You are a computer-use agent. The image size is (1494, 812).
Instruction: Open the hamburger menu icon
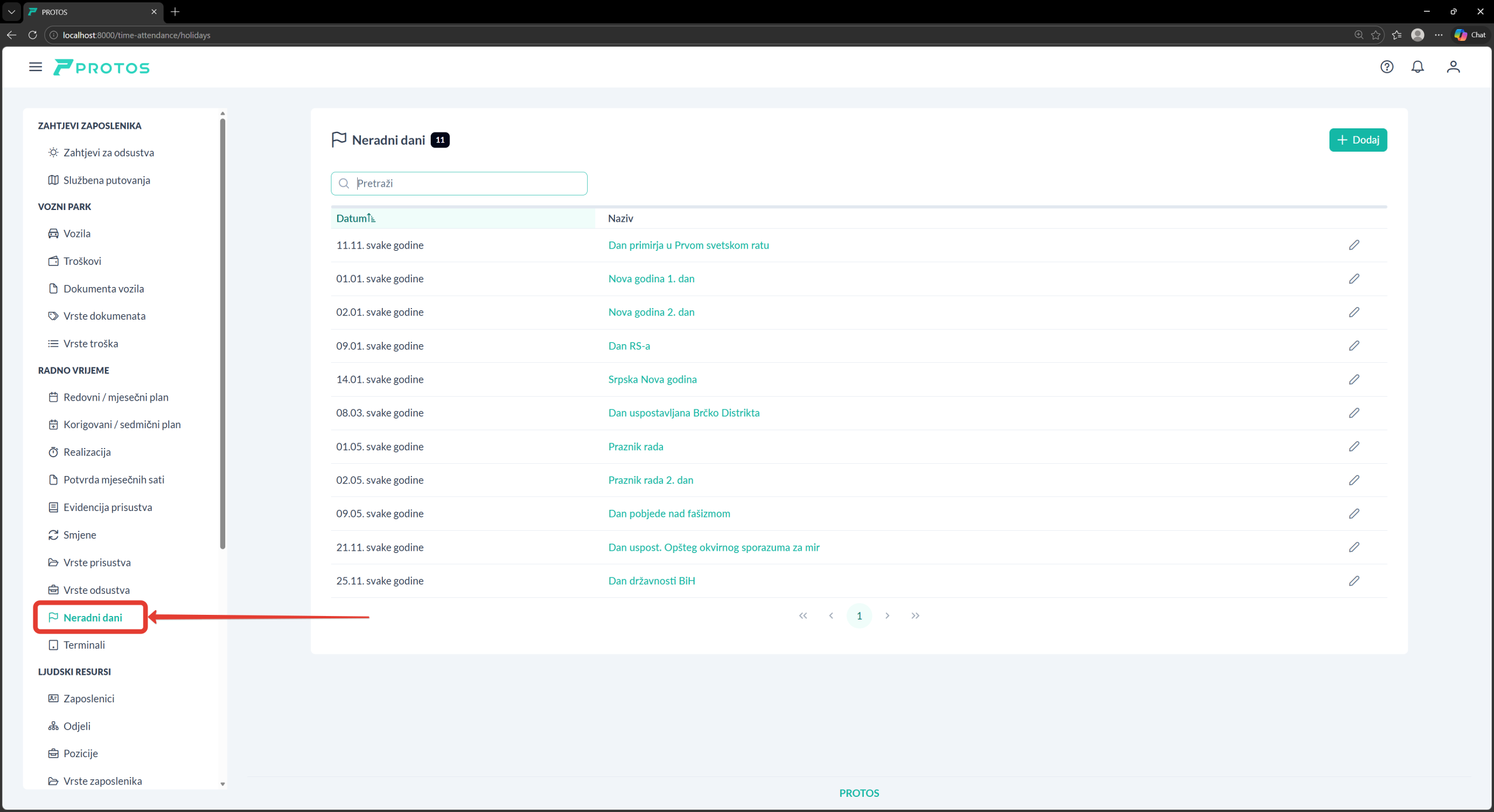click(x=36, y=67)
